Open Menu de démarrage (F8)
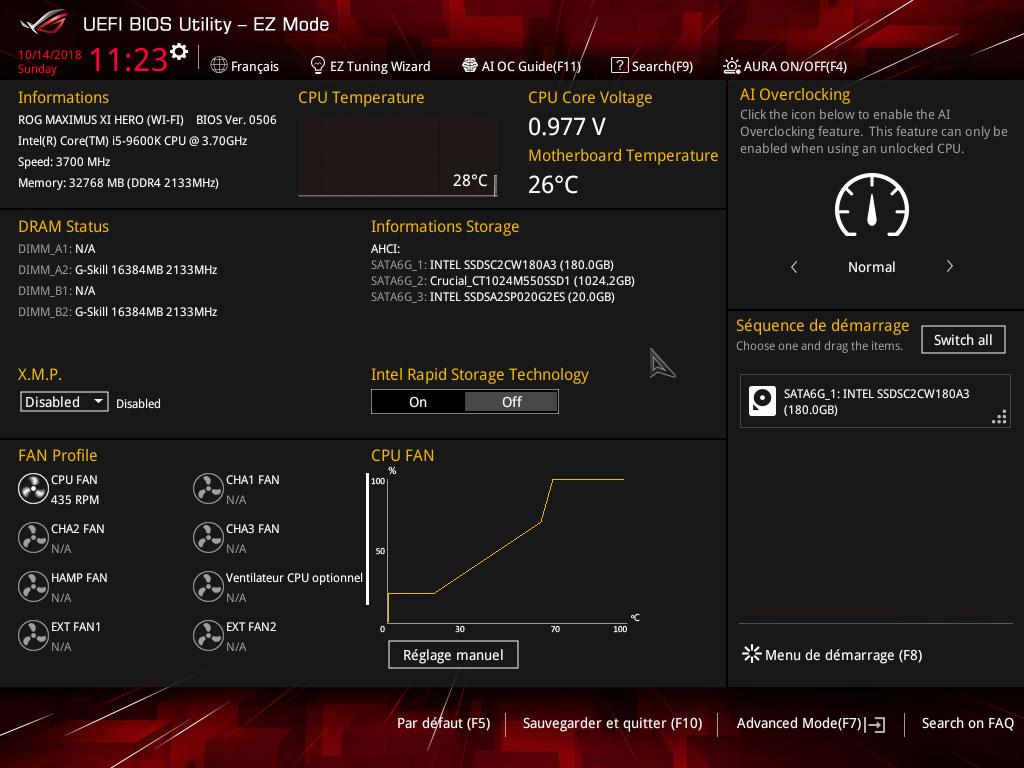This screenshot has width=1024, height=768. point(832,655)
